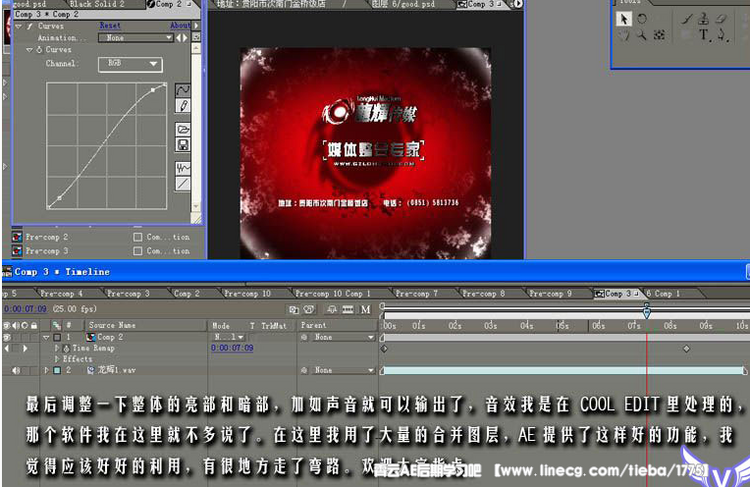Select the Pan Behind tool
This screenshot has width=750, height=487.
tap(659, 35)
